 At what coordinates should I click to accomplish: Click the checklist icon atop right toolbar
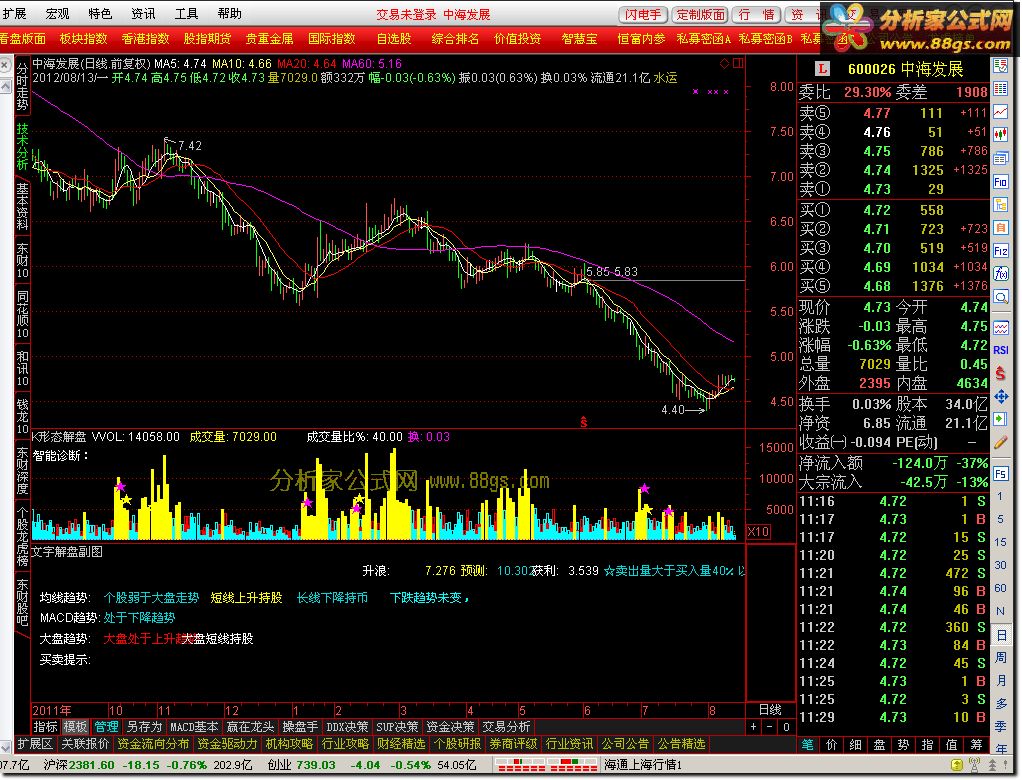1000,65
